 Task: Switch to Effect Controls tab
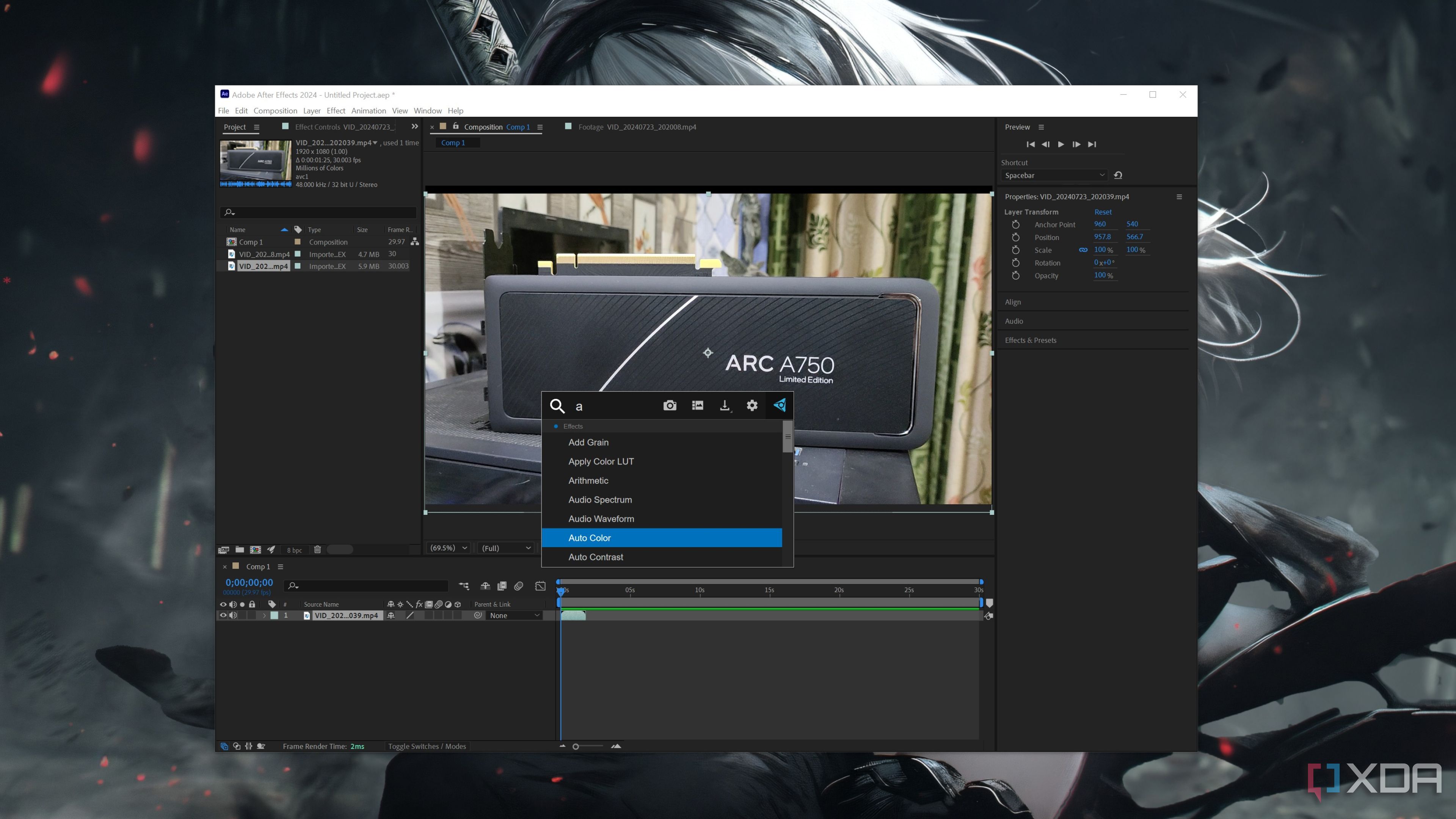point(345,127)
